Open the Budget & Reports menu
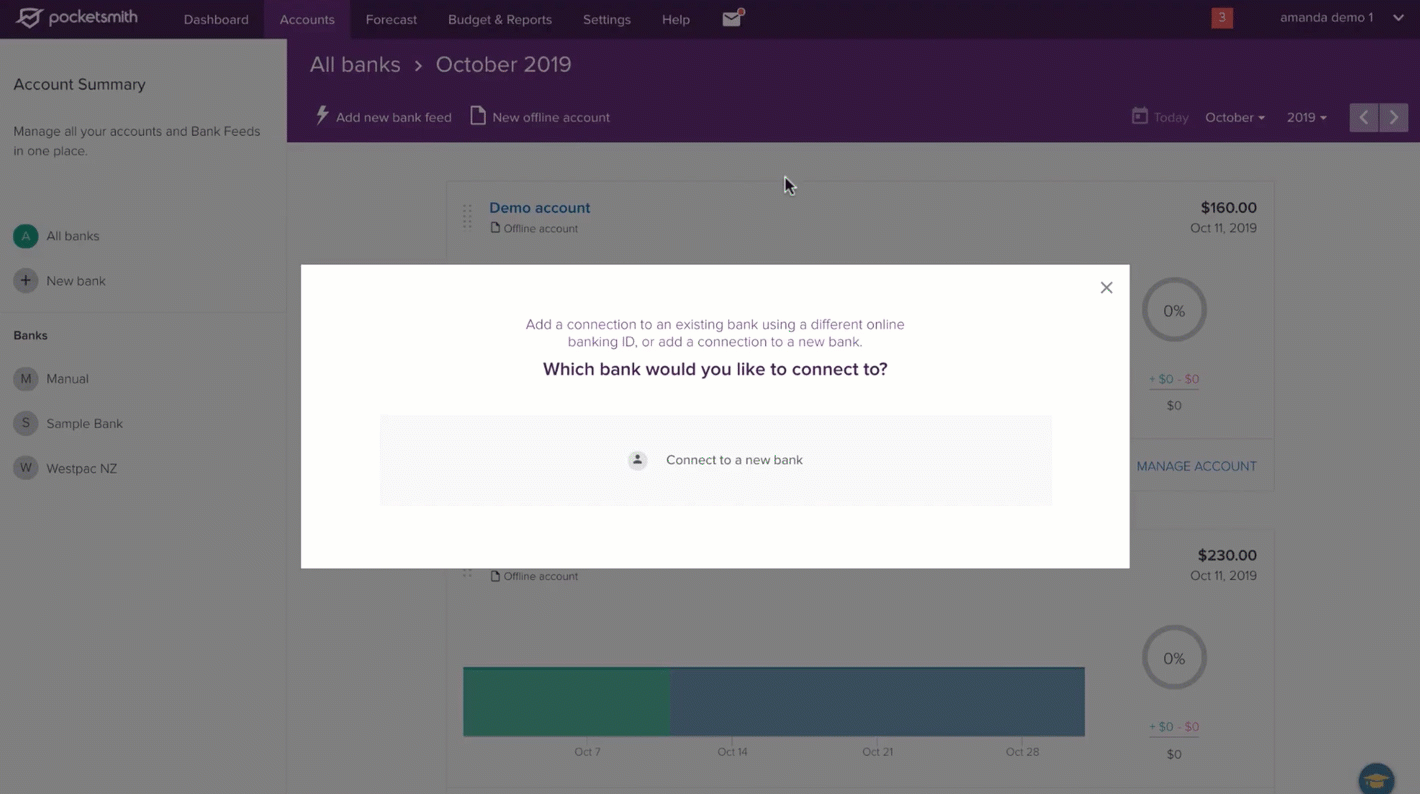Screen dimensions: 1420x794 [499, 19]
